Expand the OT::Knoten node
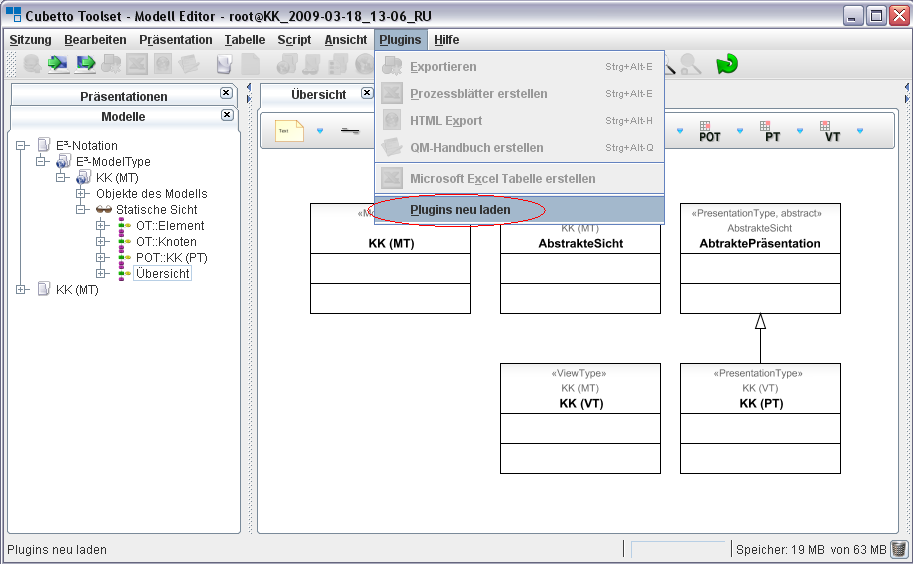The width and height of the screenshot is (913, 564). (x=101, y=242)
